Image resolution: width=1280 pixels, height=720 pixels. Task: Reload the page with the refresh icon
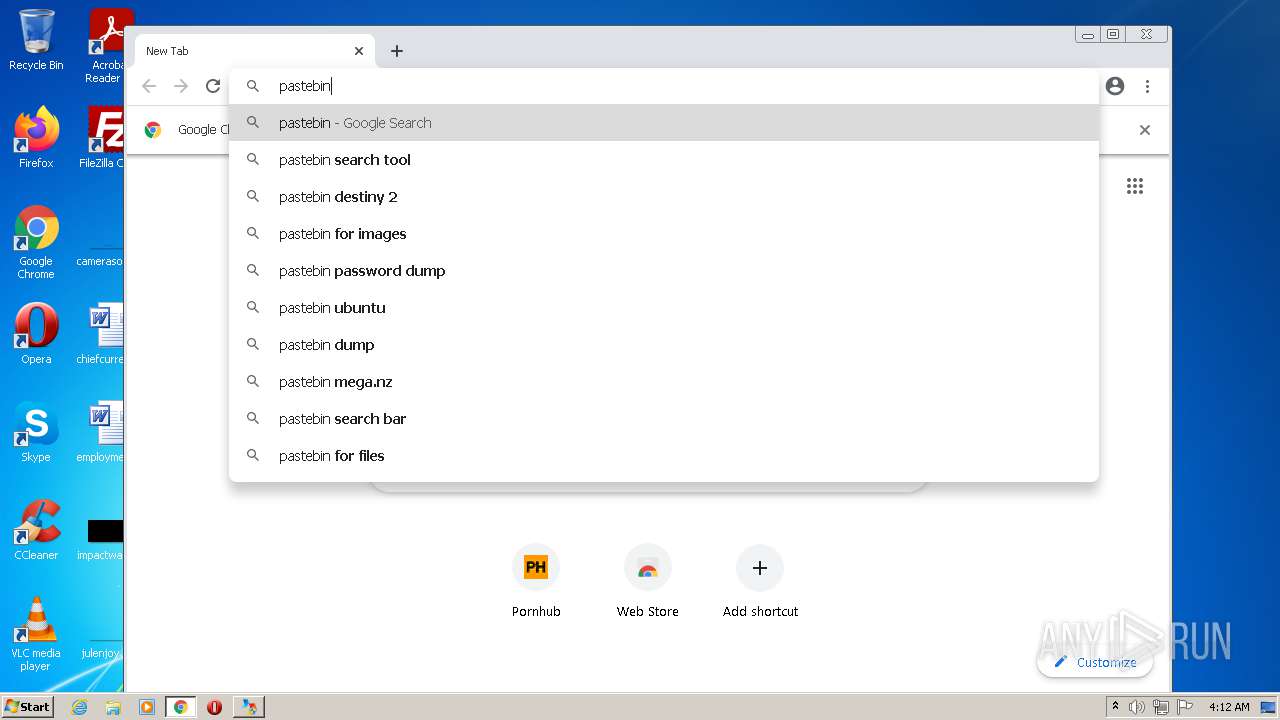(x=213, y=86)
